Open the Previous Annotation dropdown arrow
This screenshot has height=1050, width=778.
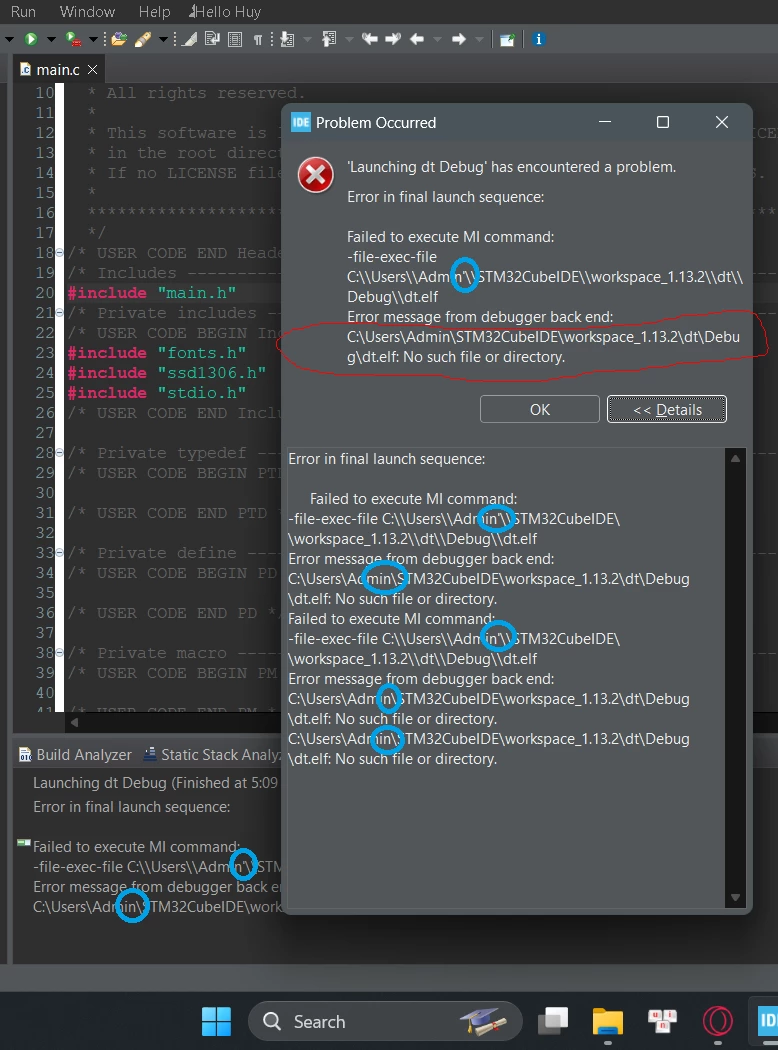click(349, 40)
